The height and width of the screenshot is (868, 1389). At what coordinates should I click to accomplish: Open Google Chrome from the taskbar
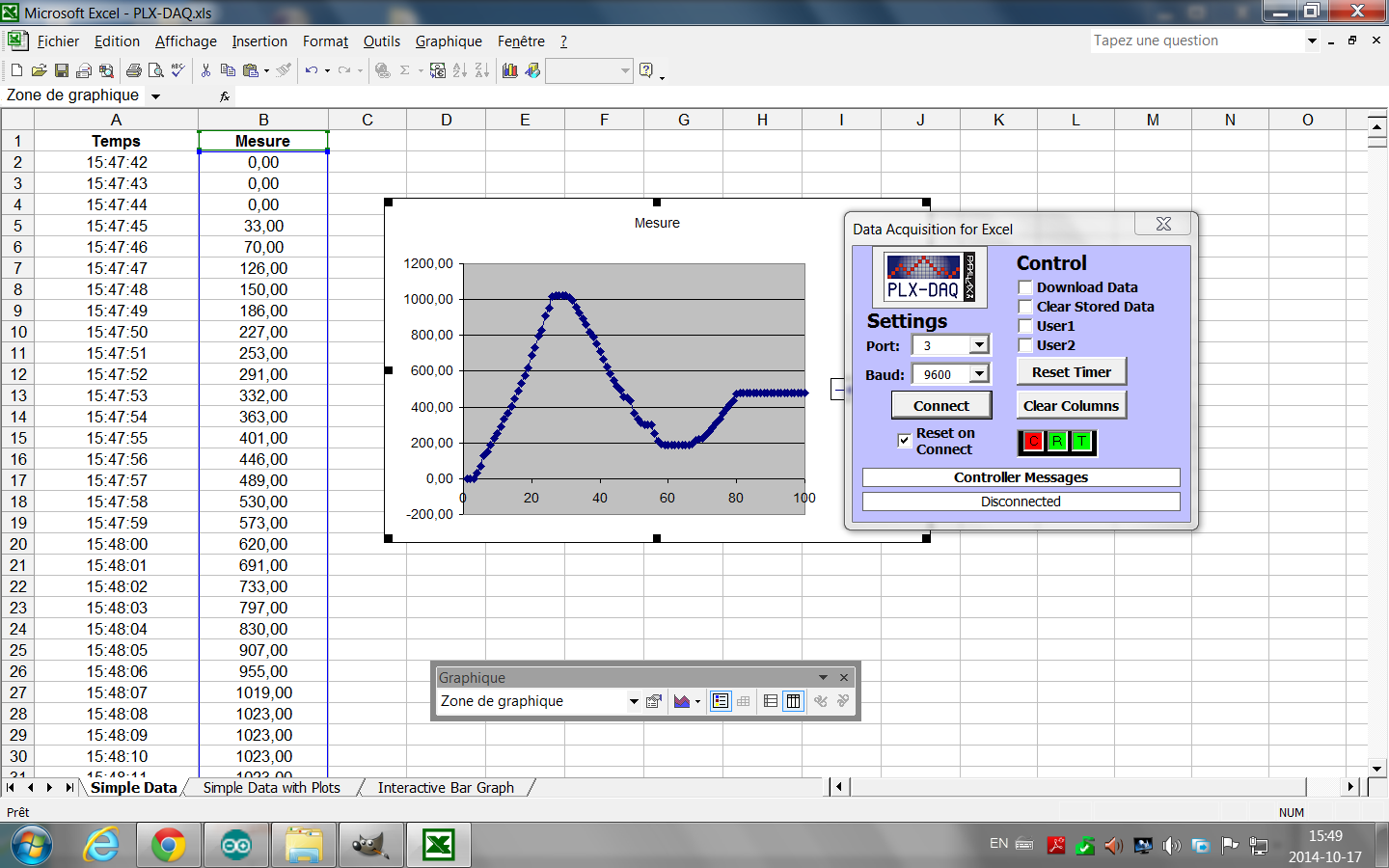tap(169, 846)
